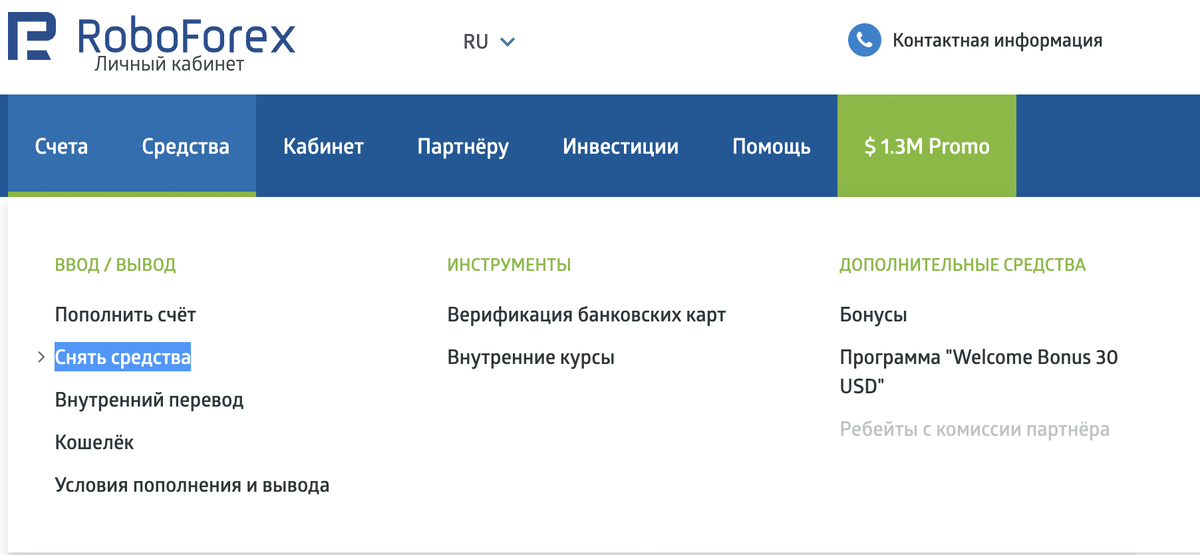1200x555 pixels.
Task: Open Контактная информация link
Action: pos(997,41)
